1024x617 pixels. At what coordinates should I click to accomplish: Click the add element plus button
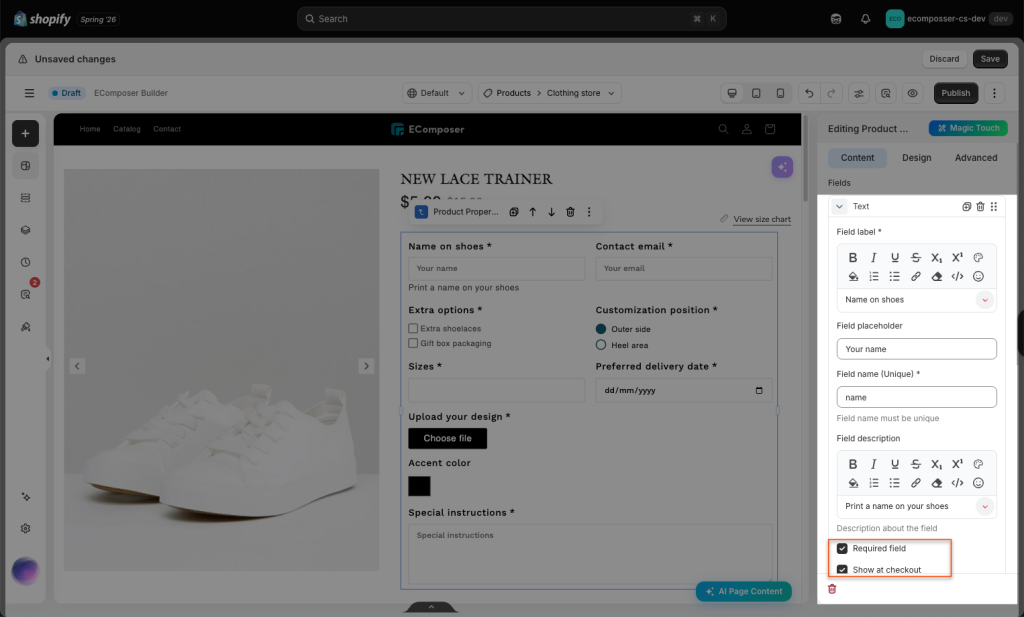[25, 133]
